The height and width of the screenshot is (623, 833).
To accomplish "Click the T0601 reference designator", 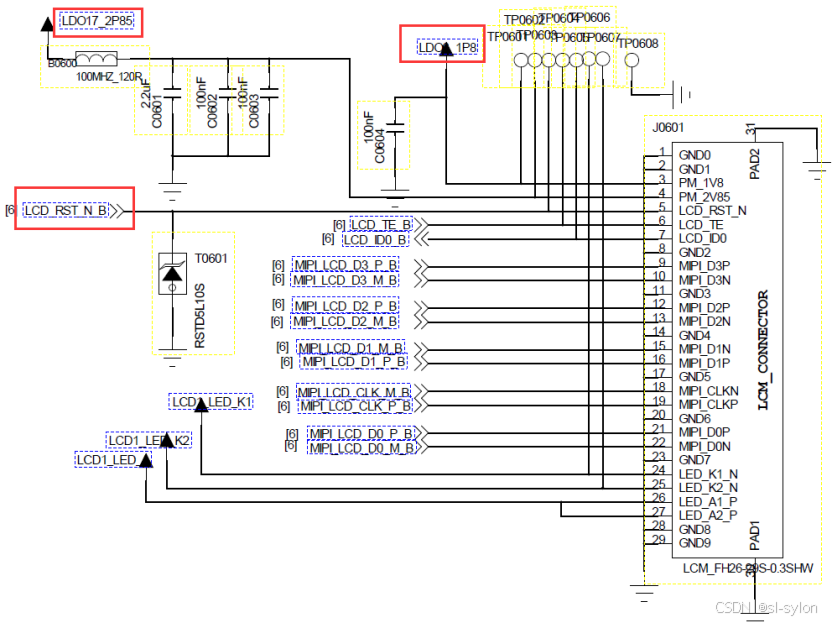I will [x=211, y=259].
